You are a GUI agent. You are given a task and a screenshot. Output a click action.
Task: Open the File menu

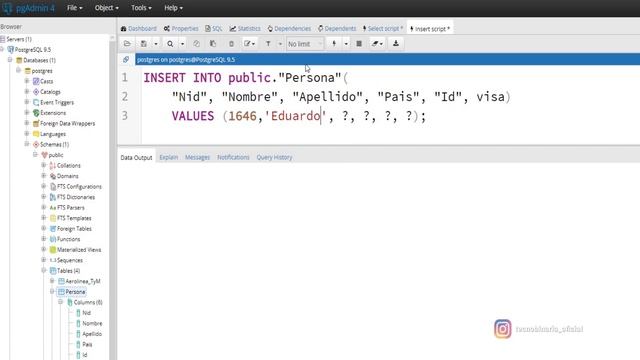tap(74, 8)
